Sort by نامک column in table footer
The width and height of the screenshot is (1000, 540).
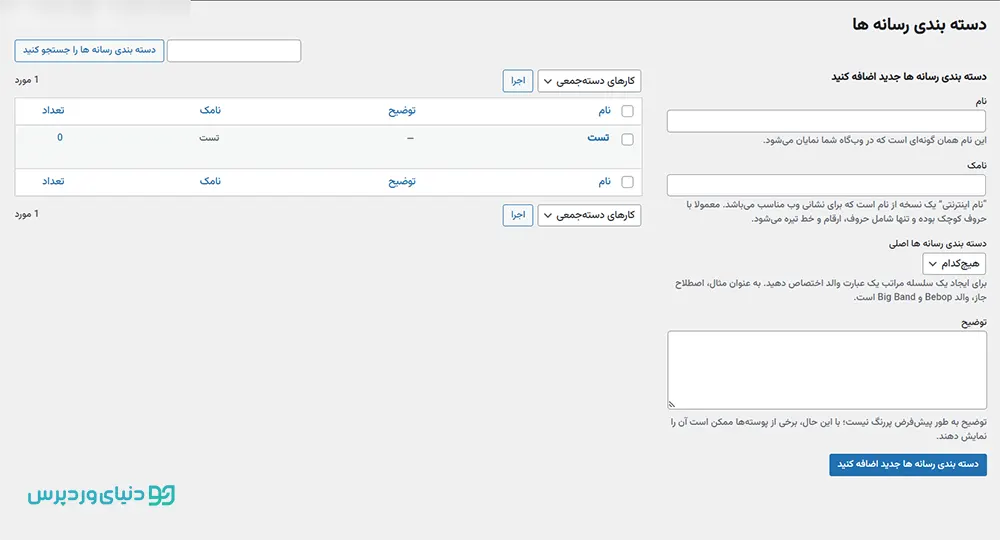coord(210,181)
